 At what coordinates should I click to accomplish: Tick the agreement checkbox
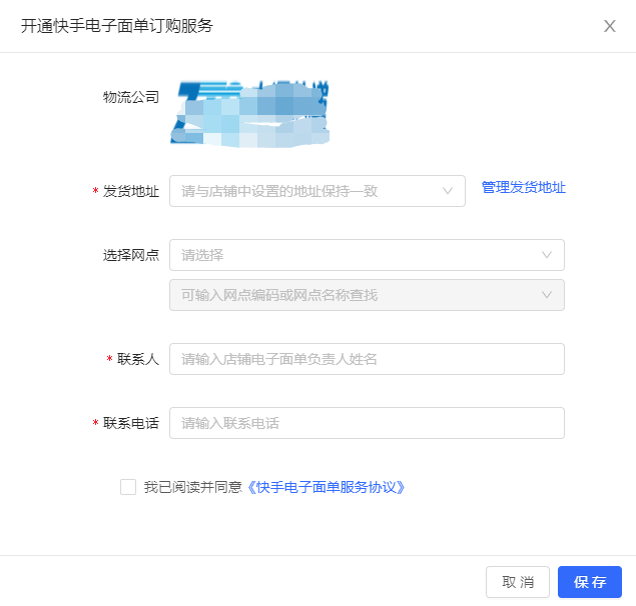128,487
